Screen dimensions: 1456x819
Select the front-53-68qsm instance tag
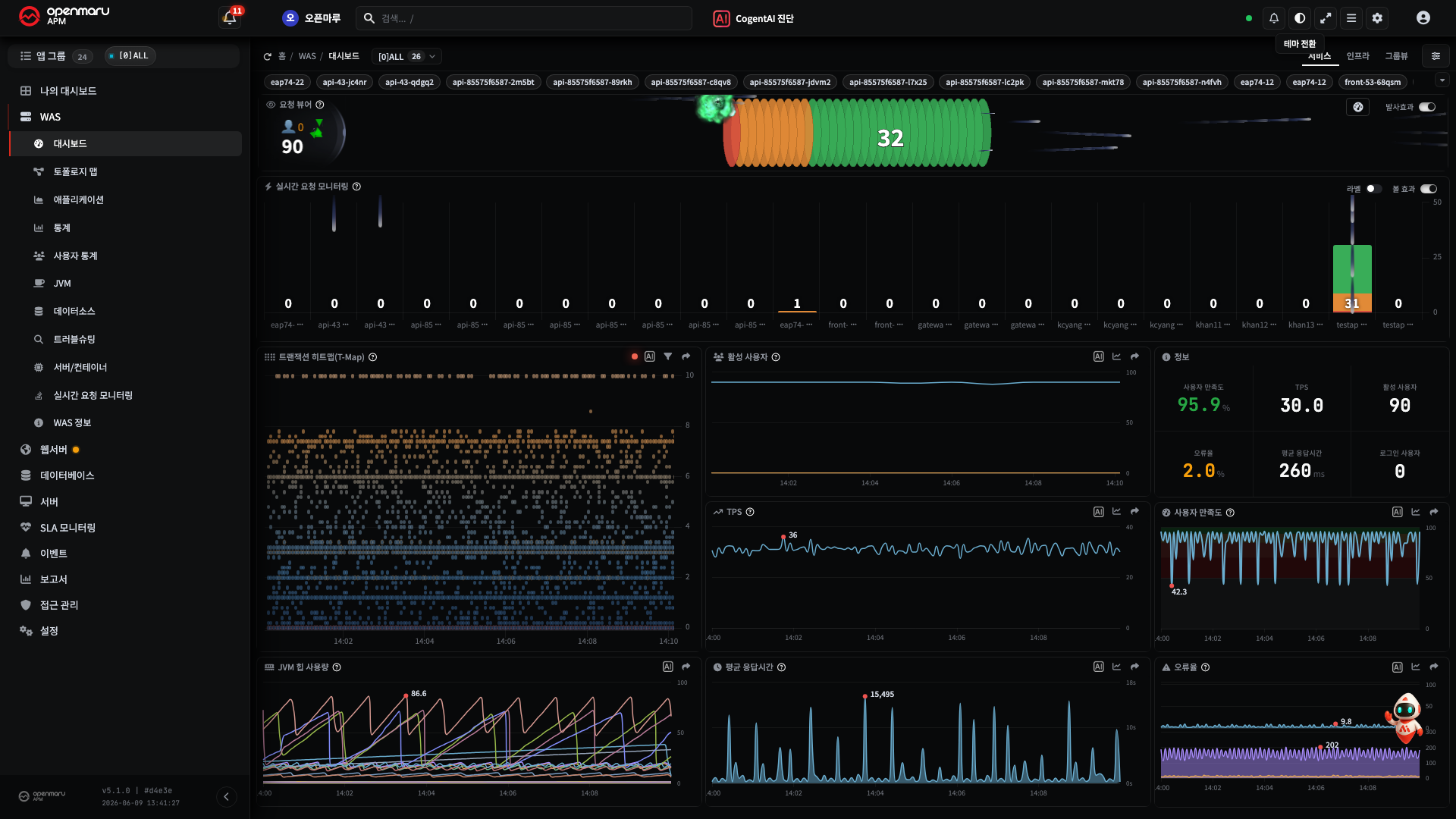click(x=1373, y=82)
